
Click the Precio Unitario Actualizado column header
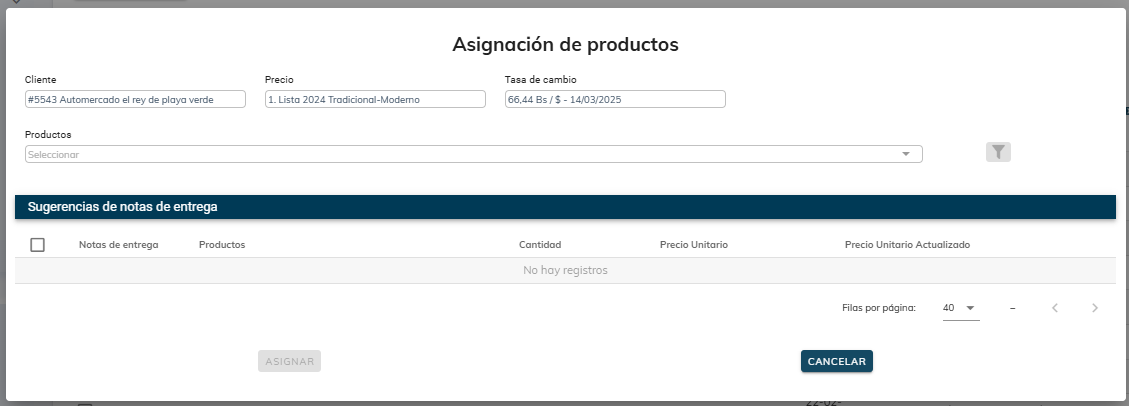point(907,245)
